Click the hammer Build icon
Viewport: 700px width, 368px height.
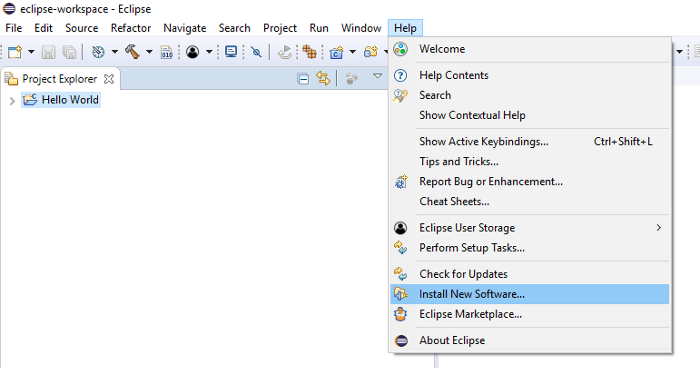coord(133,52)
